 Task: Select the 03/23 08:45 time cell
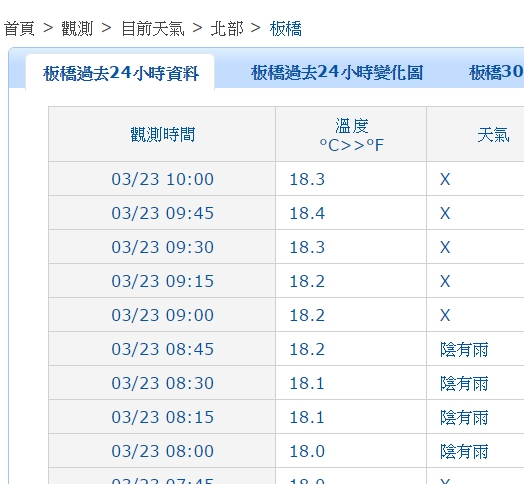(x=162, y=349)
